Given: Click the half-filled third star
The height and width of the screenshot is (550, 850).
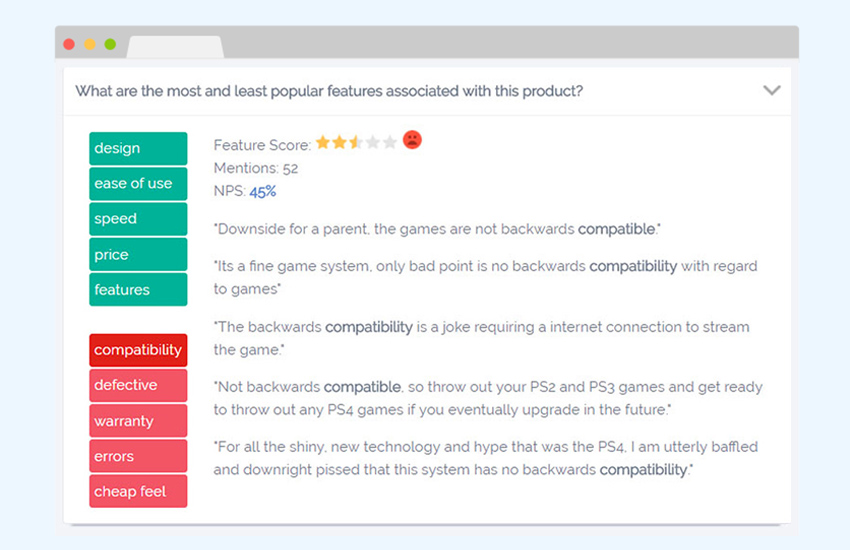Looking at the screenshot, I should tap(356, 143).
